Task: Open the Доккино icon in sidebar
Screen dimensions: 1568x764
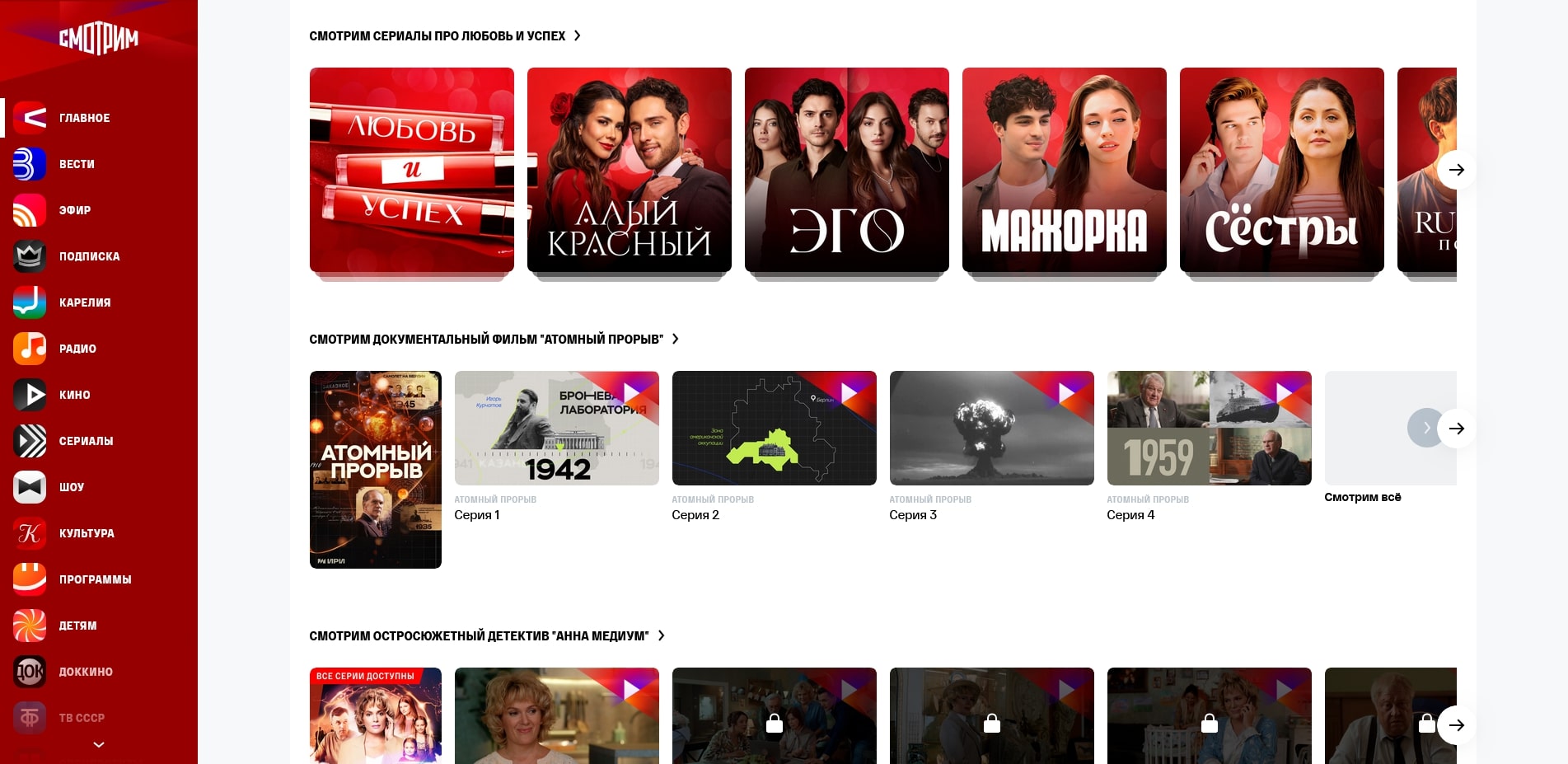Action: coord(30,672)
